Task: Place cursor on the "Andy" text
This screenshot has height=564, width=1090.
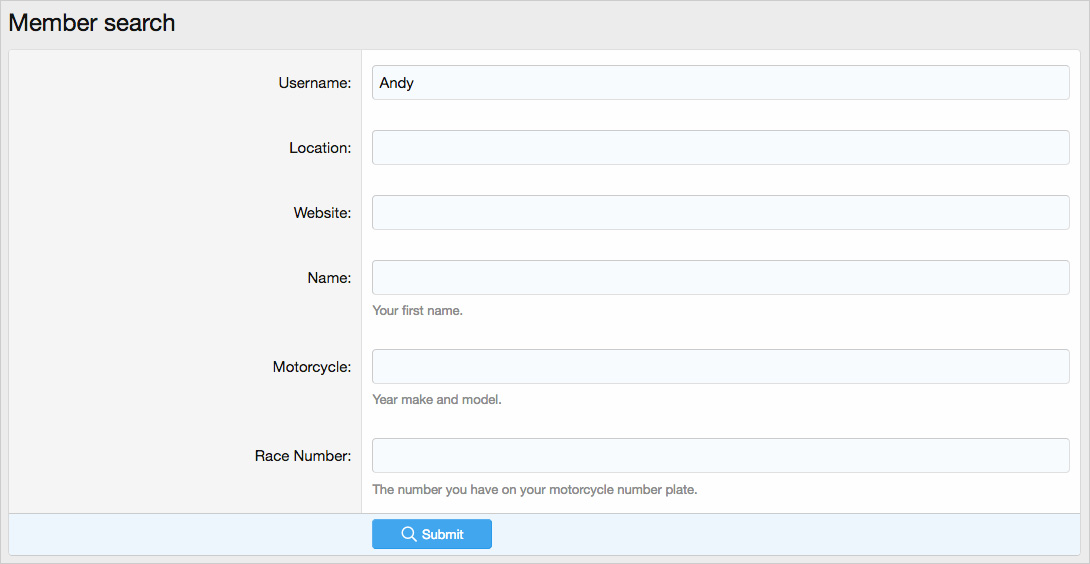Action: (397, 83)
